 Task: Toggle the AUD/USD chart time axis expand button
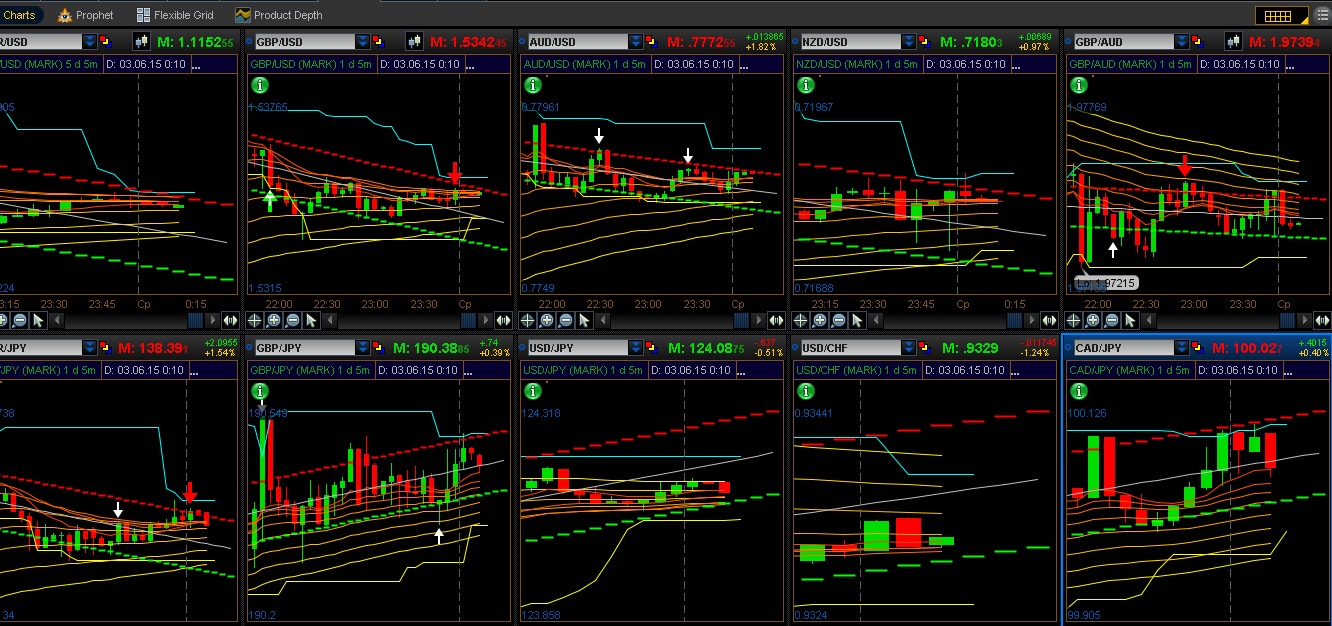pyautogui.click(x=775, y=320)
